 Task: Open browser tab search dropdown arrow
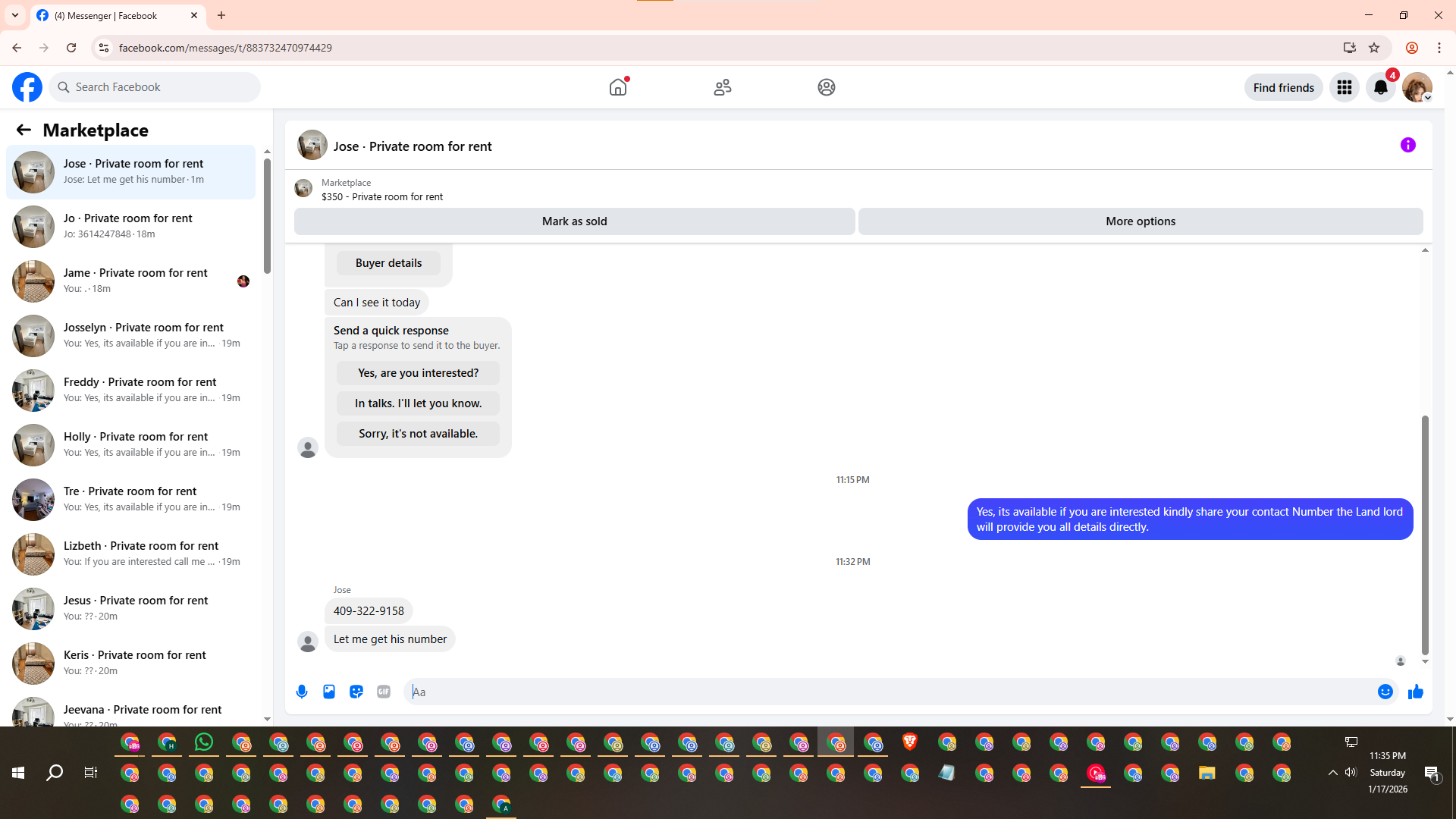point(14,15)
